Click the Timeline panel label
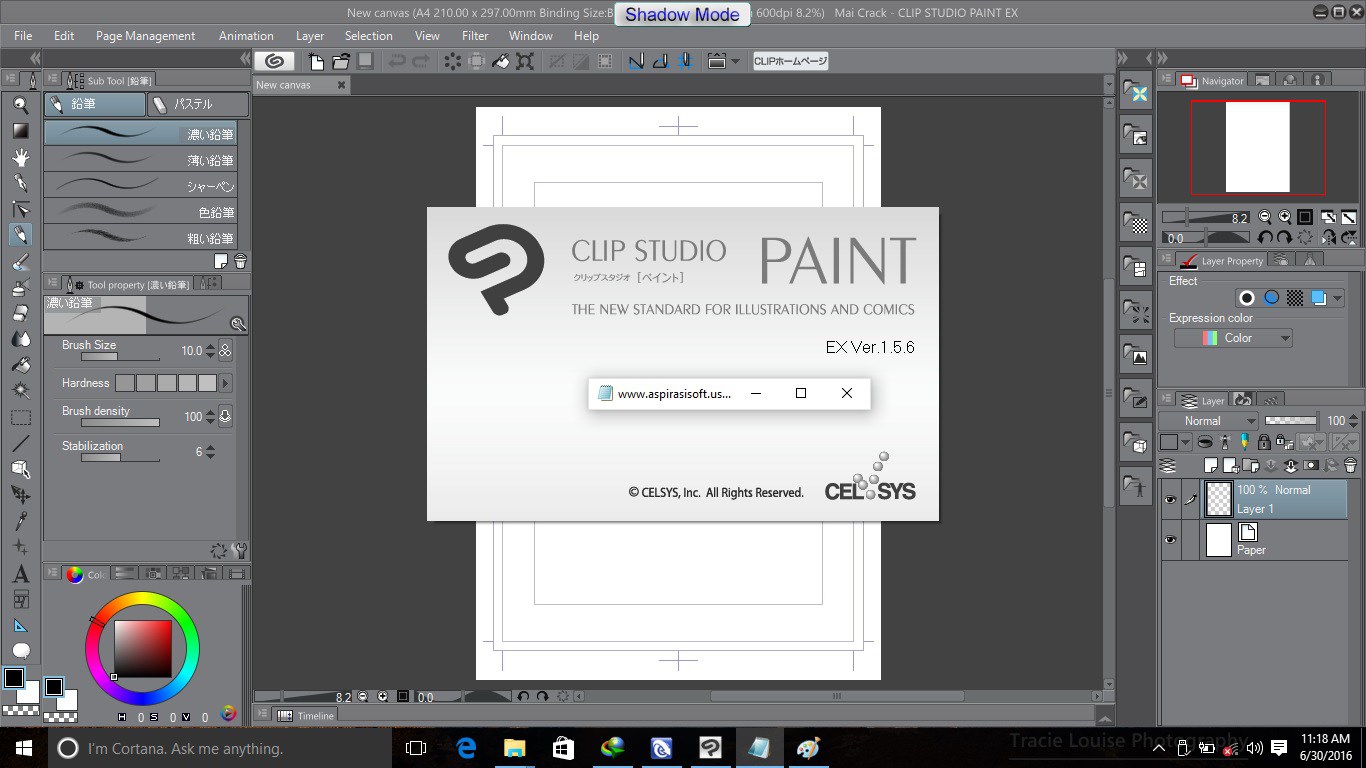 pyautogui.click(x=315, y=716)
